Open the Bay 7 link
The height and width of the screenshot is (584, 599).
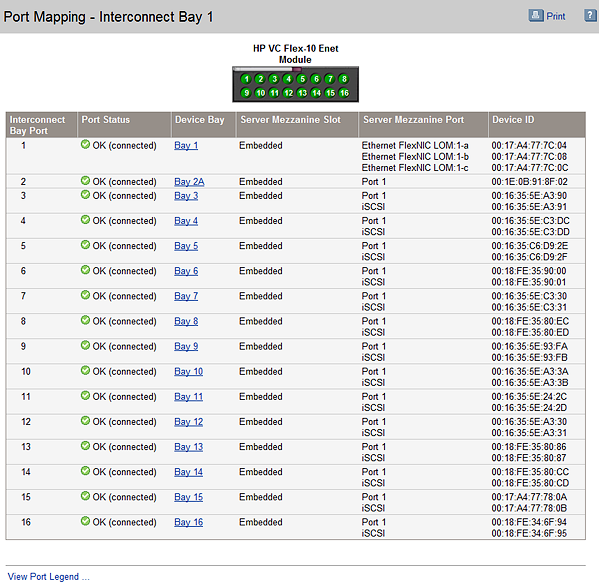pos(186,296)
